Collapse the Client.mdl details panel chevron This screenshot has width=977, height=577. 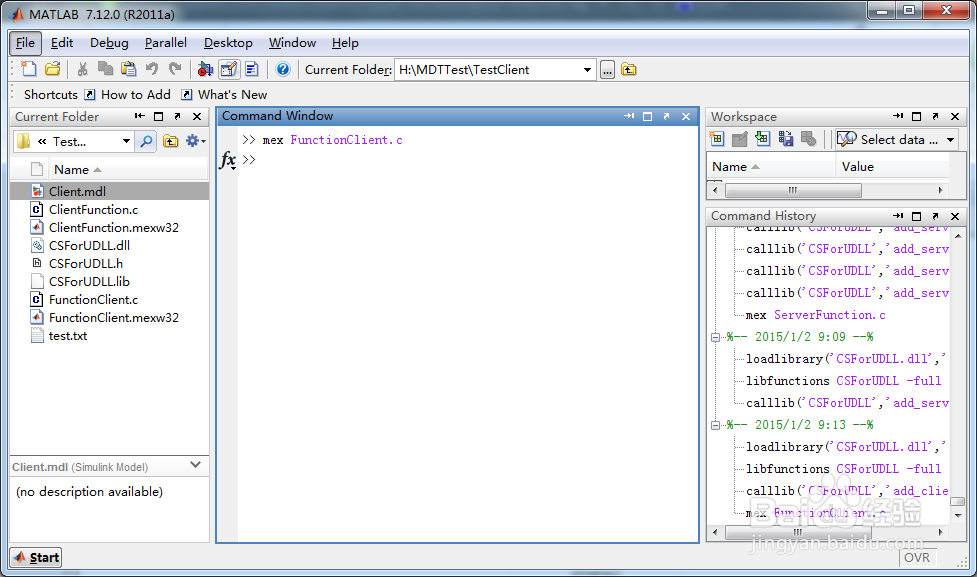[196, 465]
